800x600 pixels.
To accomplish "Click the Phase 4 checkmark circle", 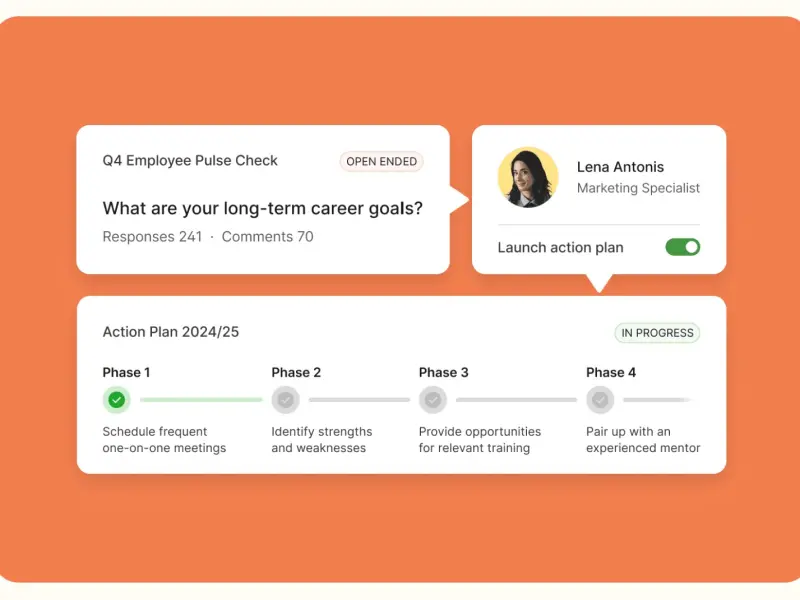I will [x=600, y=400].
